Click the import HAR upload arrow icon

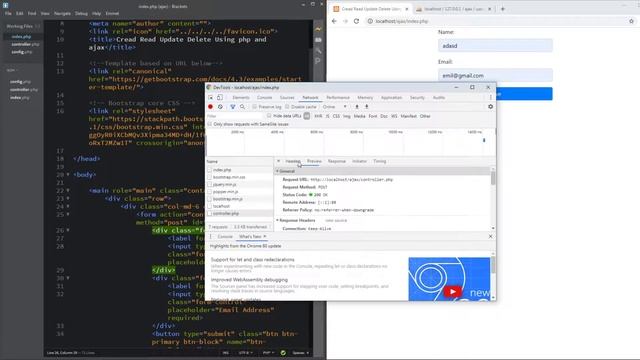[357, 107]
